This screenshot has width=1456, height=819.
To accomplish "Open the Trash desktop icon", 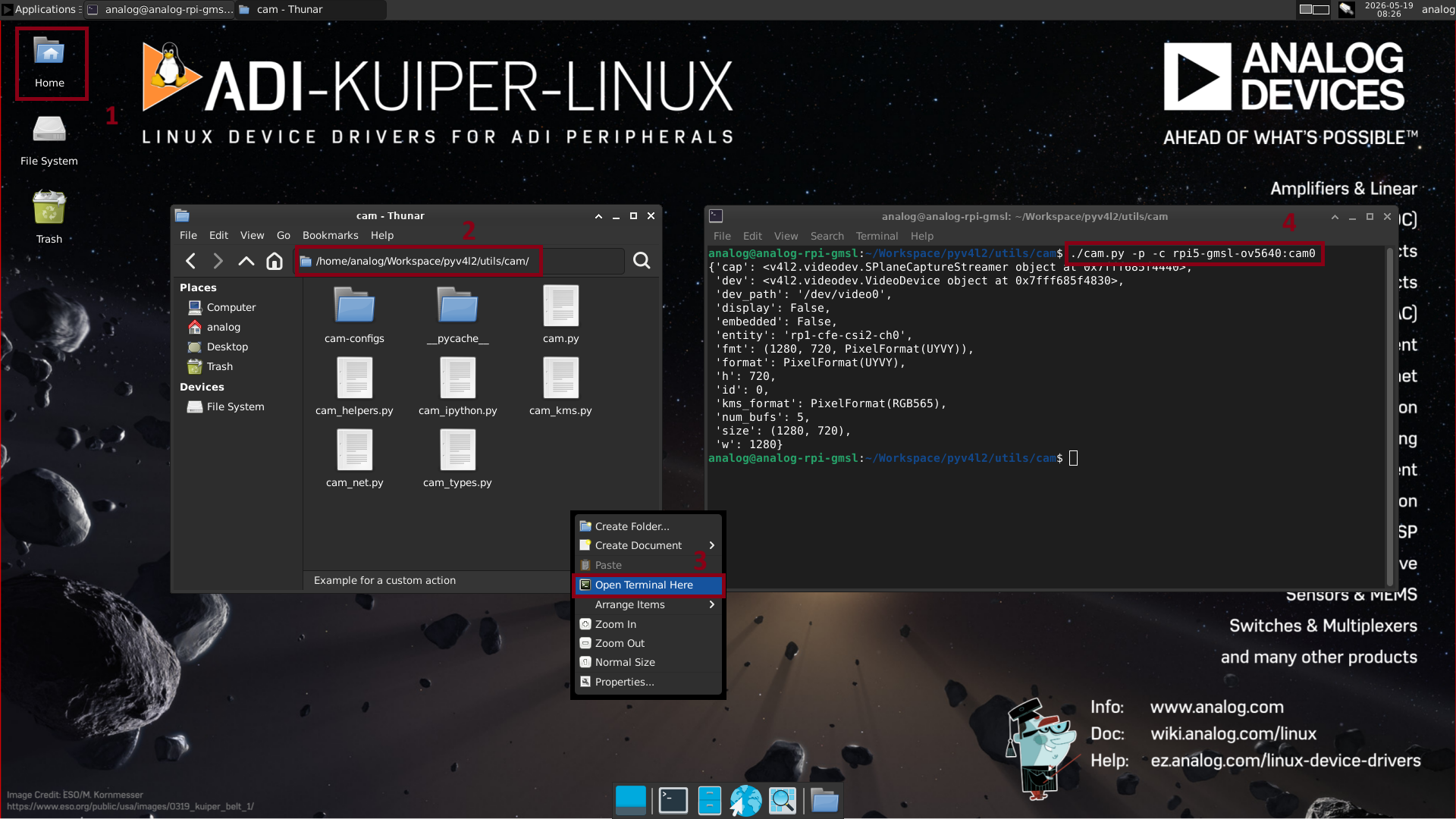I will [x=49, y=218].
